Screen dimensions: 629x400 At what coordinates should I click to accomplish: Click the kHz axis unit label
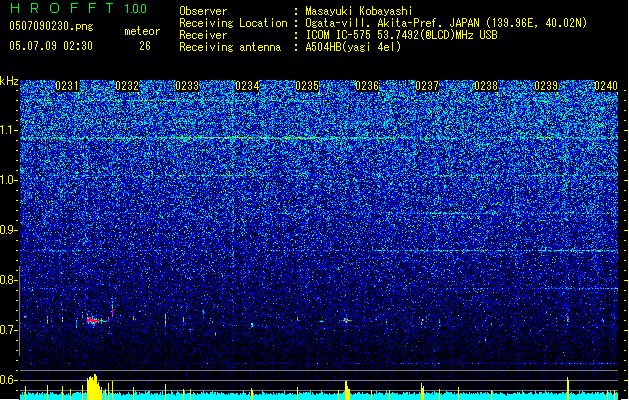(x=9, y=81)
